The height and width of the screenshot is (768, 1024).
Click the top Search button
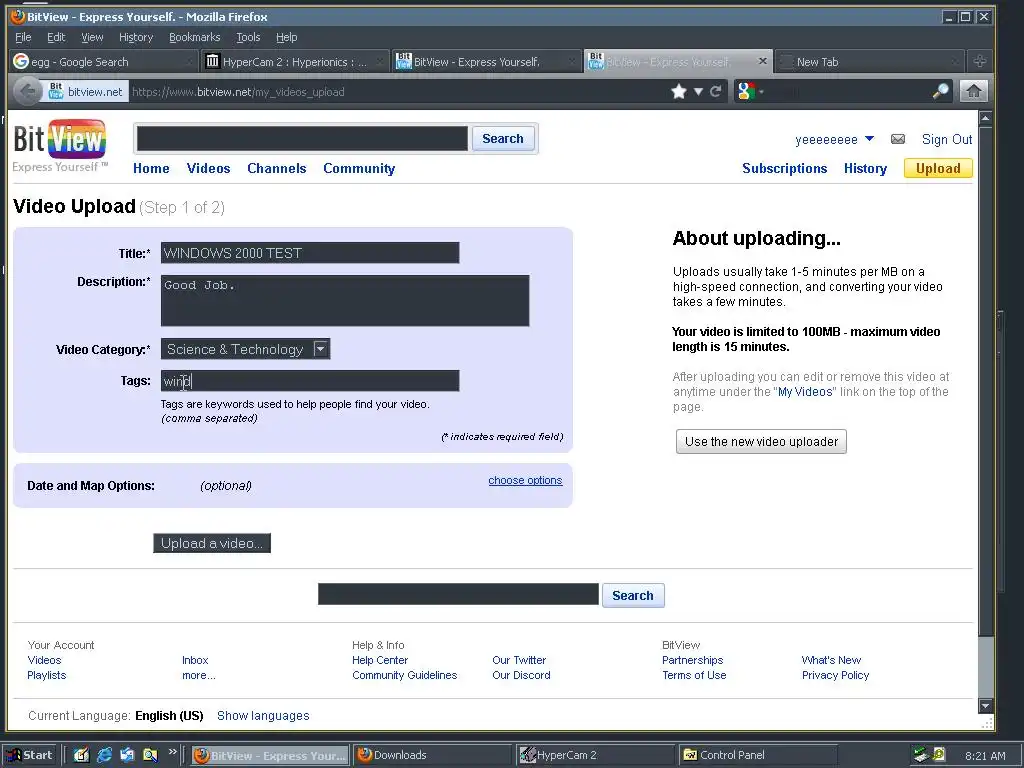pos(503,138)
